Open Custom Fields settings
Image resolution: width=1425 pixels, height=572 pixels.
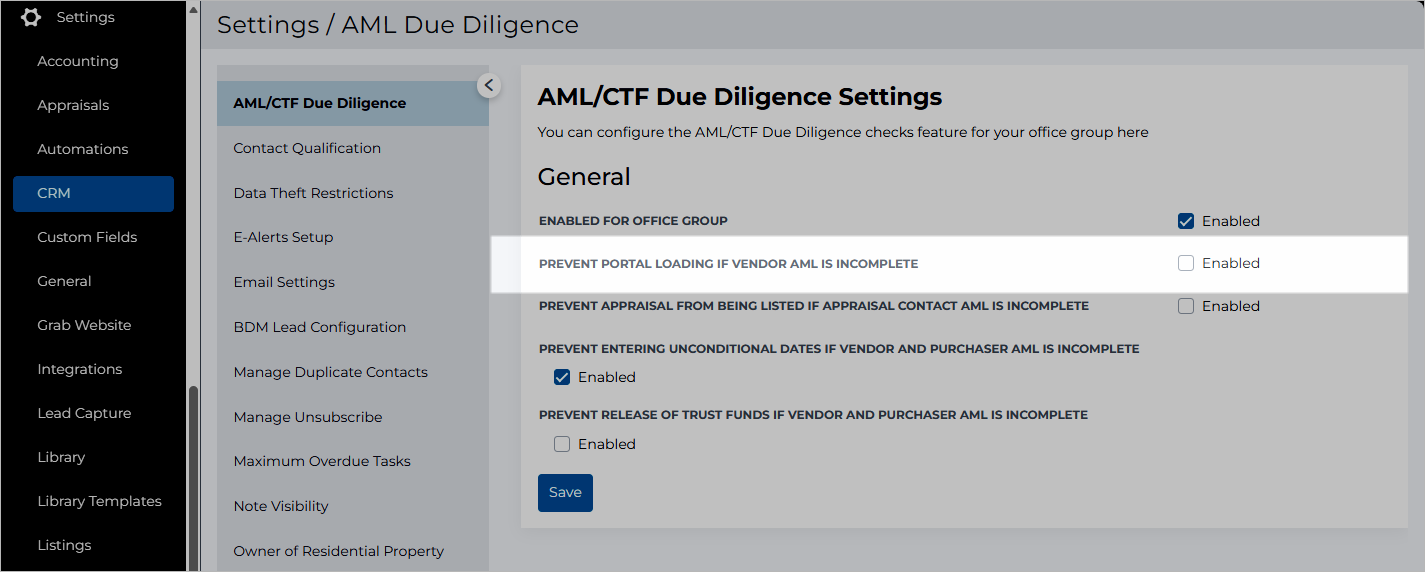pyautogui.click(x=87, y=237)
